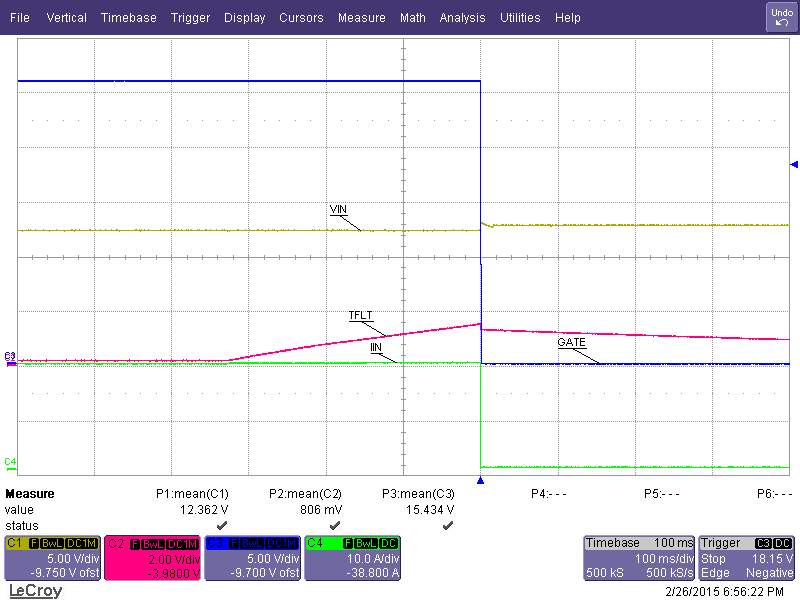
Task: Click the LeCroy logo link
Action: point(34,591)
